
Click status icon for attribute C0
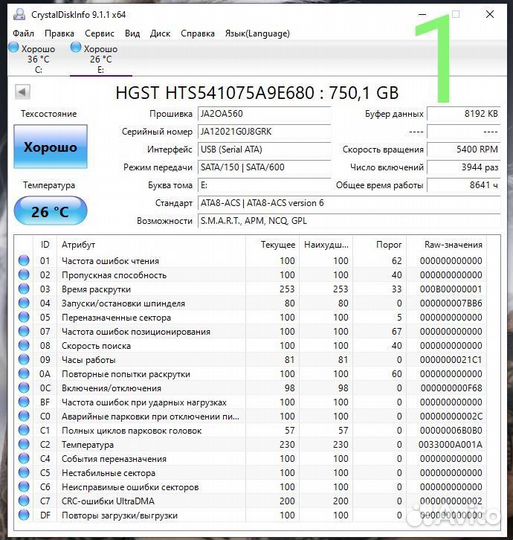point(24,416)
